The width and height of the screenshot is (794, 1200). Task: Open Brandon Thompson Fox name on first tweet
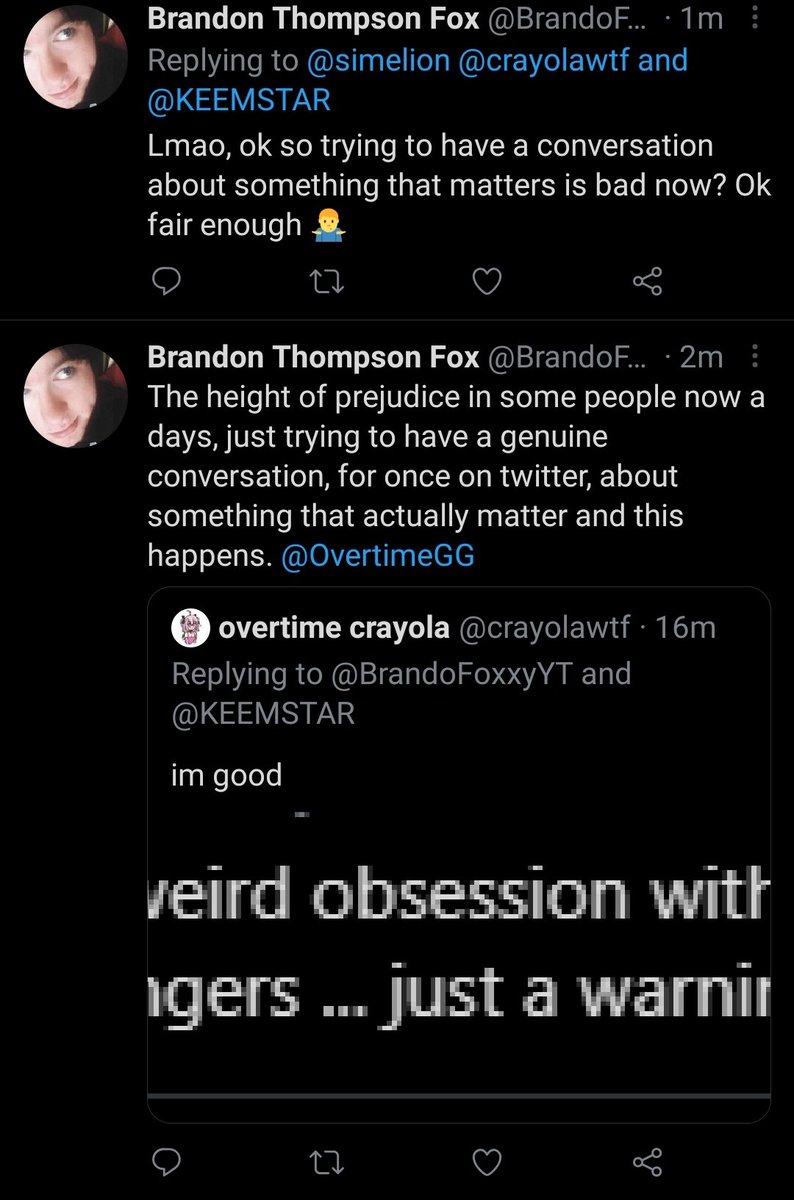[313, 20]
